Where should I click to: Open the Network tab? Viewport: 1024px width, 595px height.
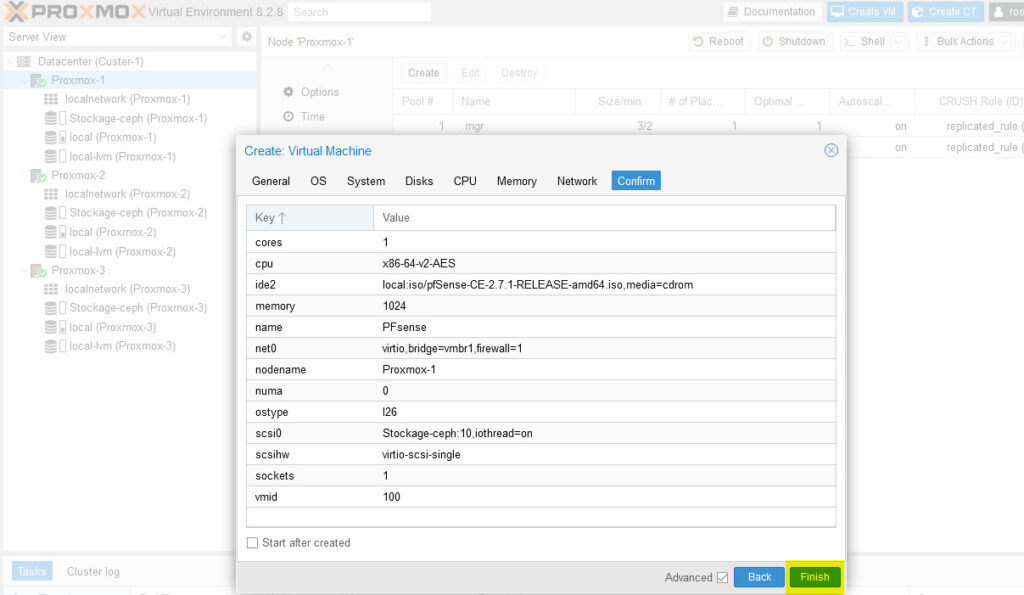[x=577, y=181]
